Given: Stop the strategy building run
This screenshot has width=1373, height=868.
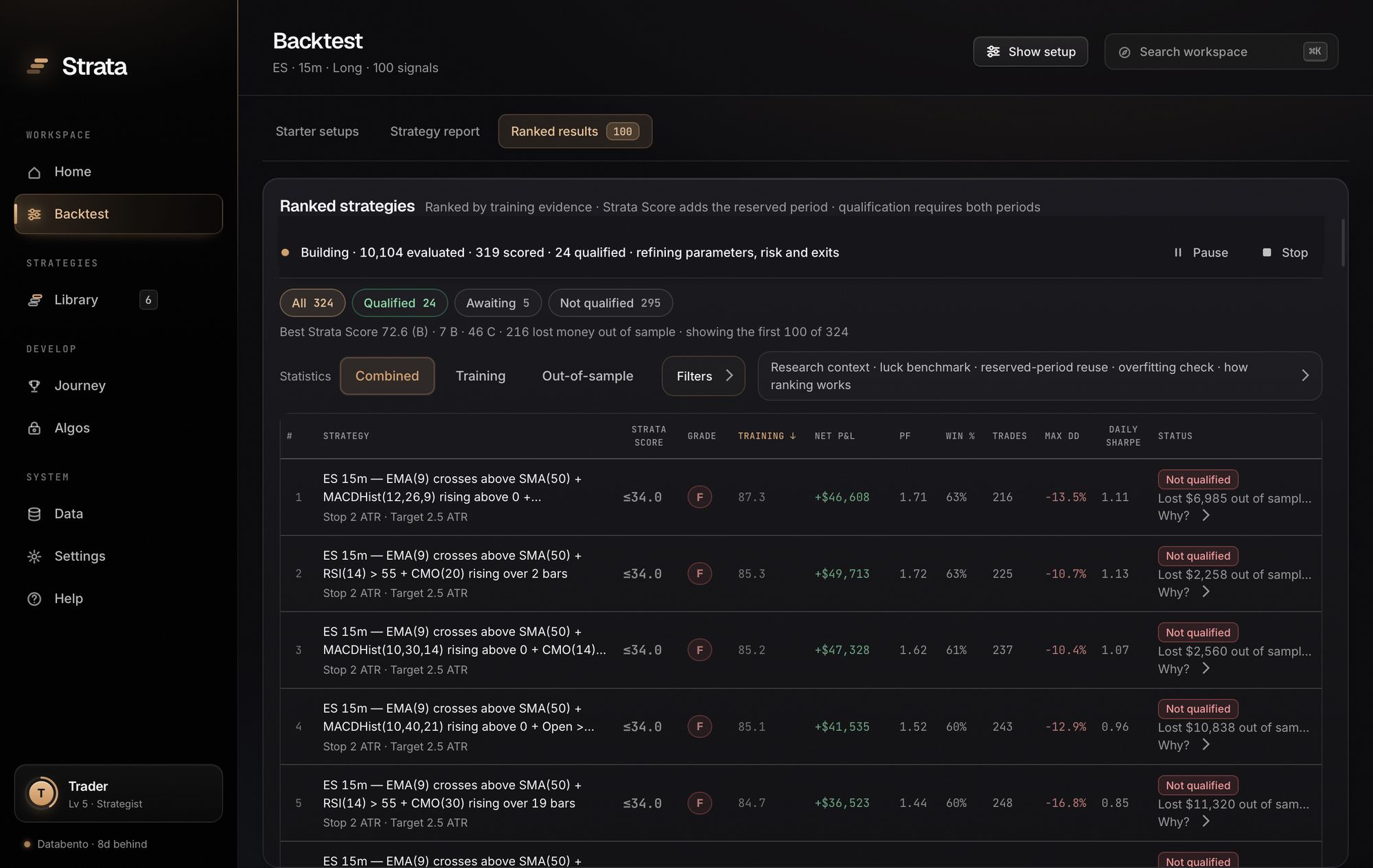Looking at the screenshot, I should tap(1286, 253).
